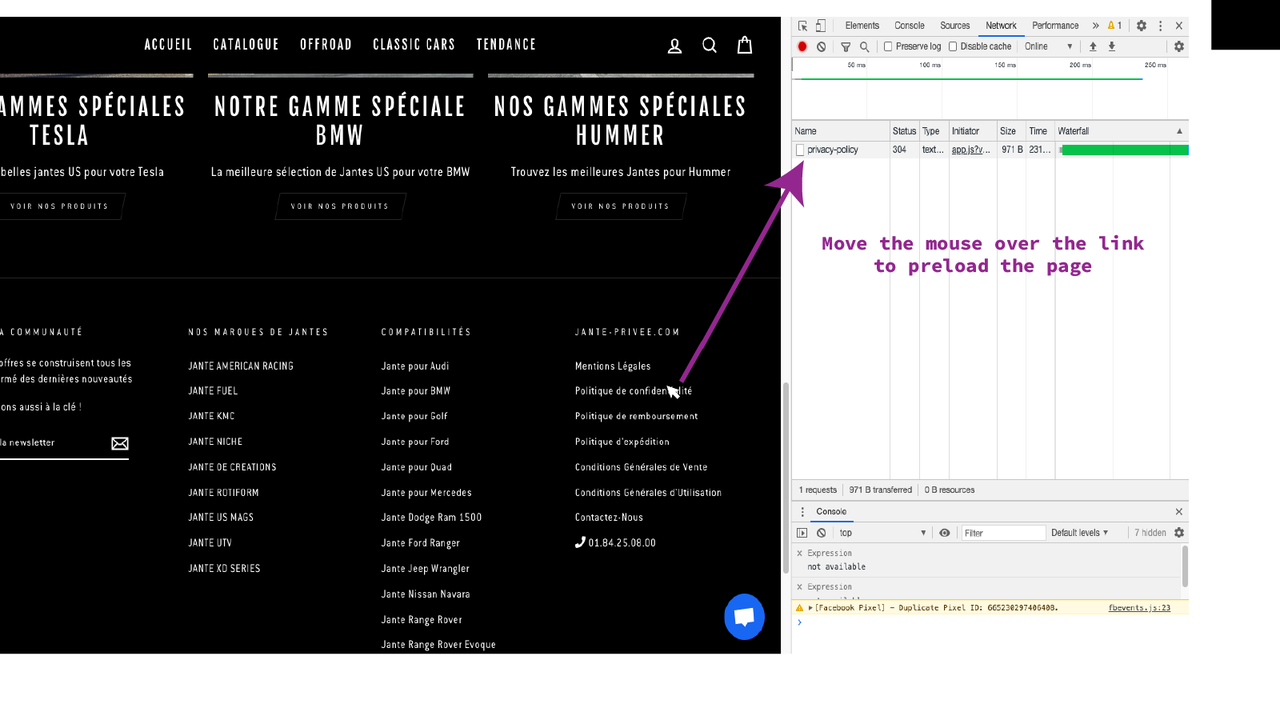Clear the console with the block icon
The image size is (1280, 720).
click(821, 533)
